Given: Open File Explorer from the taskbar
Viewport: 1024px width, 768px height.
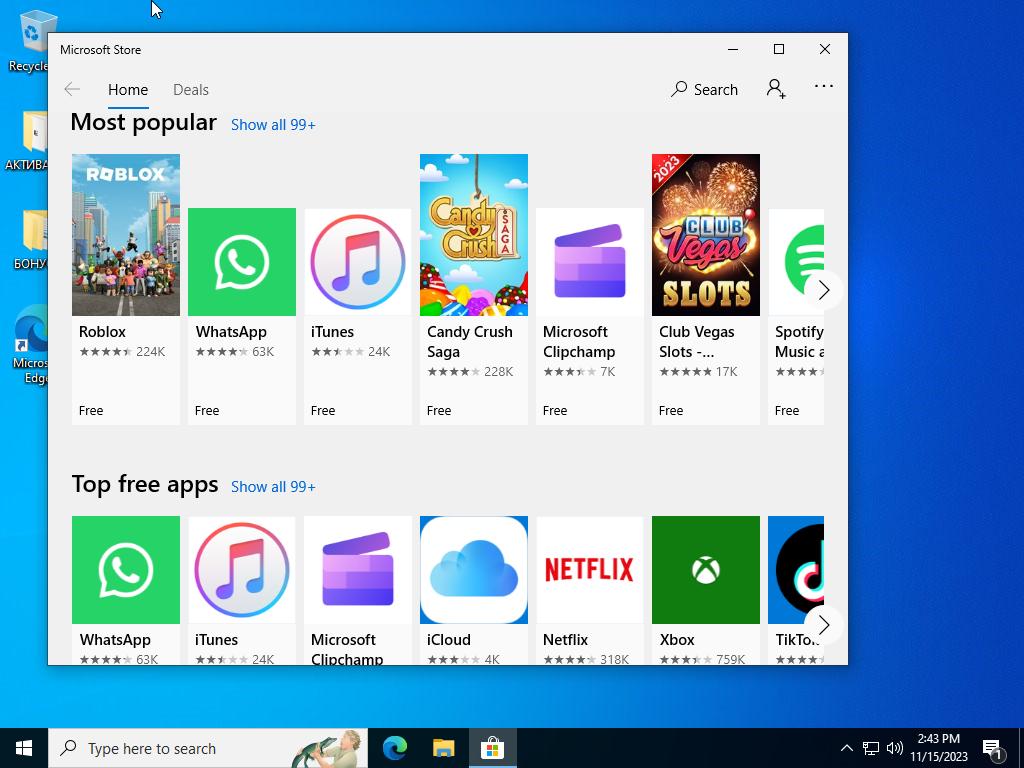Looking at the screenshot, I should (x=443, y=748).
